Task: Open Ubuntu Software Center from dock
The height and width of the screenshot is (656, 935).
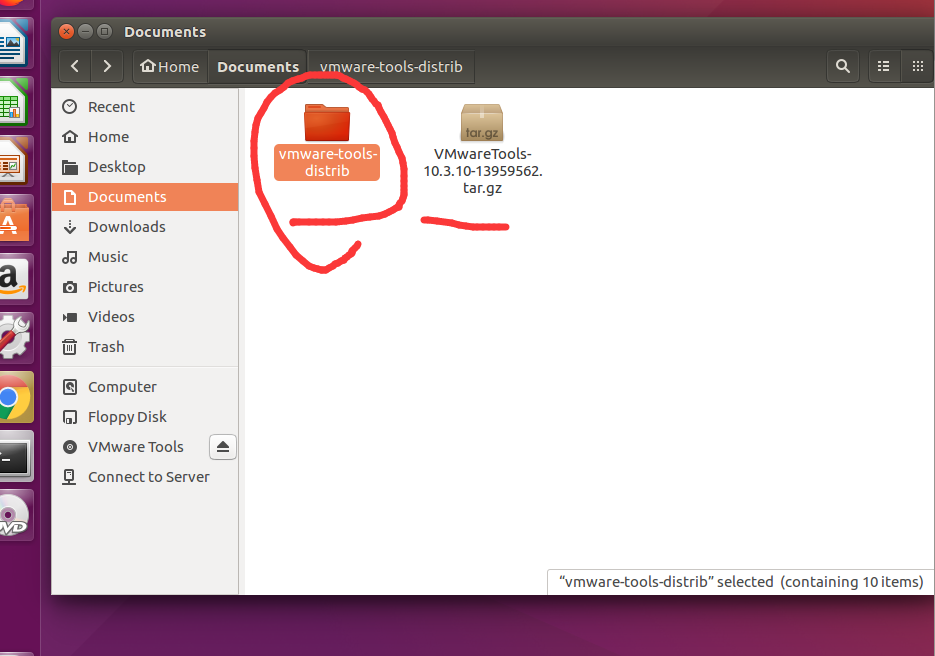Action: [x=14, y=219]
